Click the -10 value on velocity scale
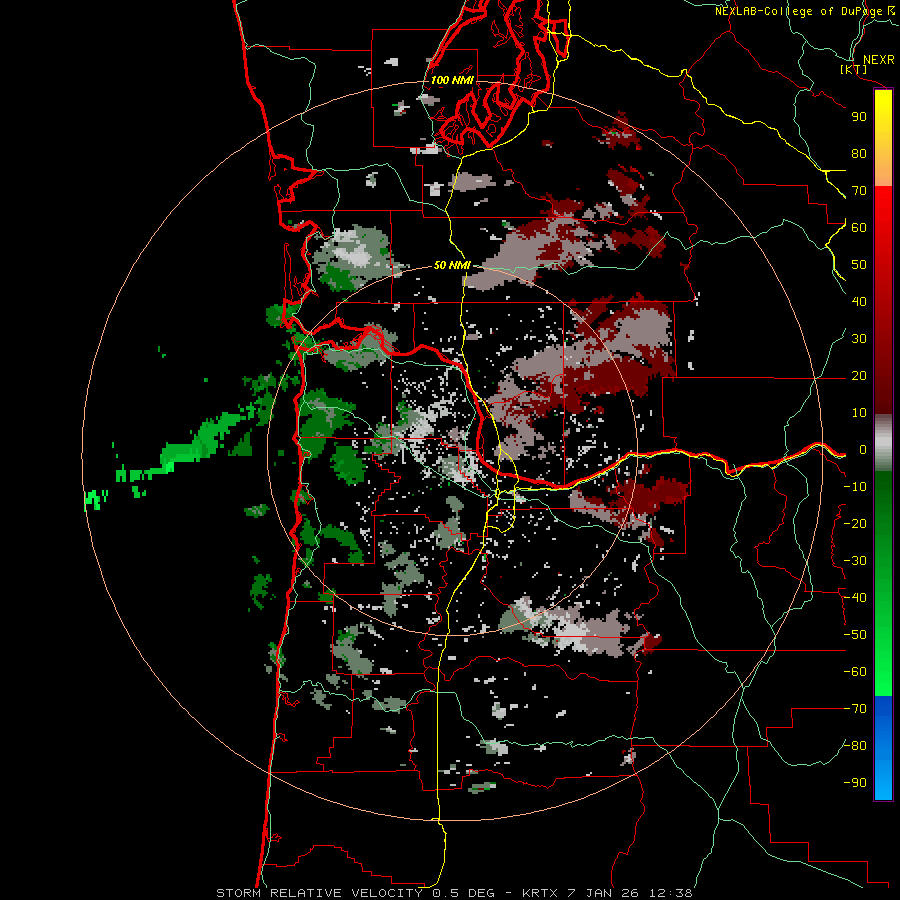The image size is (900, 900). 855,487
